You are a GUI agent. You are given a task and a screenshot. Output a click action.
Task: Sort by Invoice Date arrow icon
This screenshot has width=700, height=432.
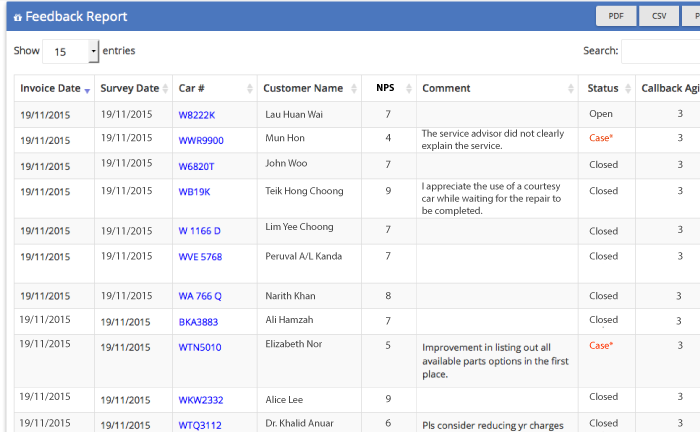click(x=87, y=91)
